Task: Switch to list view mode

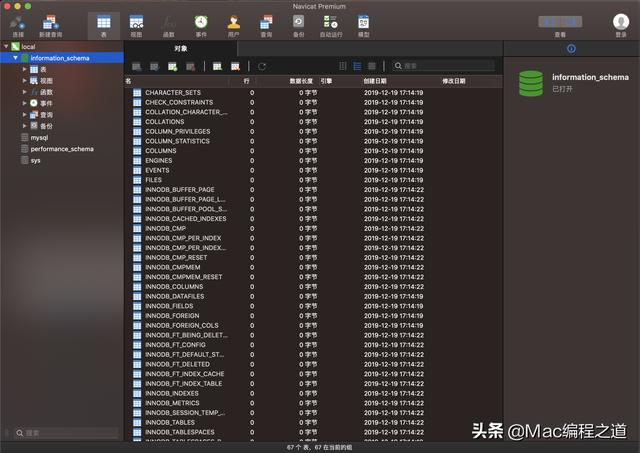Action: (x=357, y=66)
